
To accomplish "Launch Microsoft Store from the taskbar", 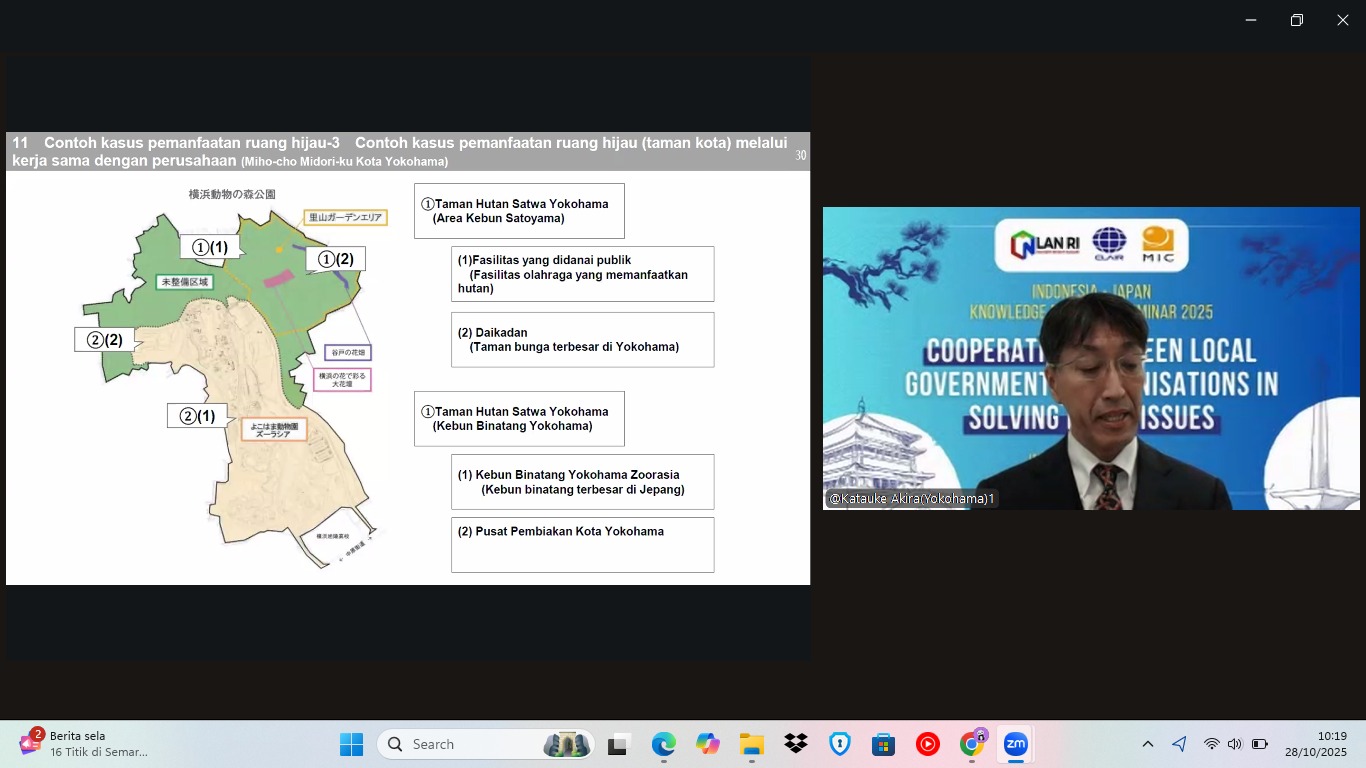I will 883,744.
